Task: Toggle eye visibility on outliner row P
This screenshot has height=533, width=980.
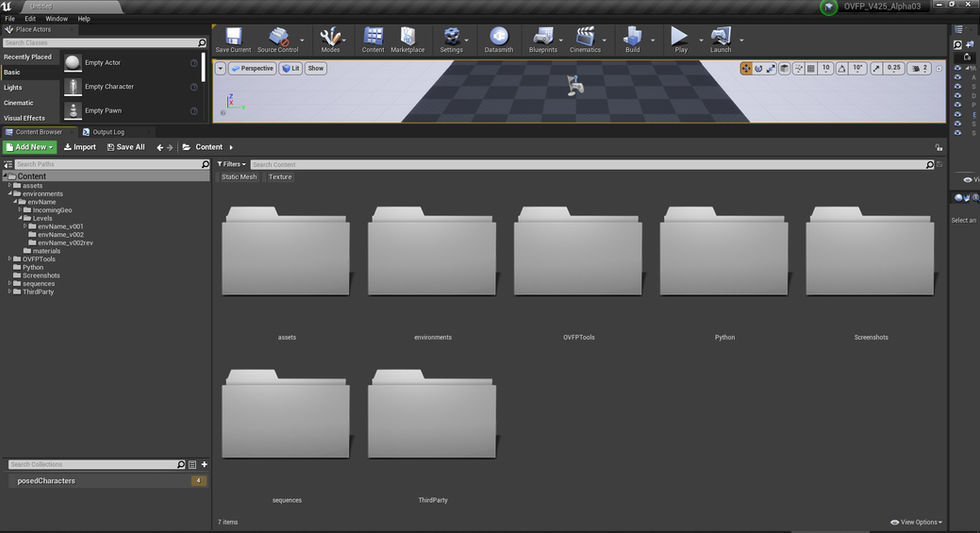Action: 958,105
